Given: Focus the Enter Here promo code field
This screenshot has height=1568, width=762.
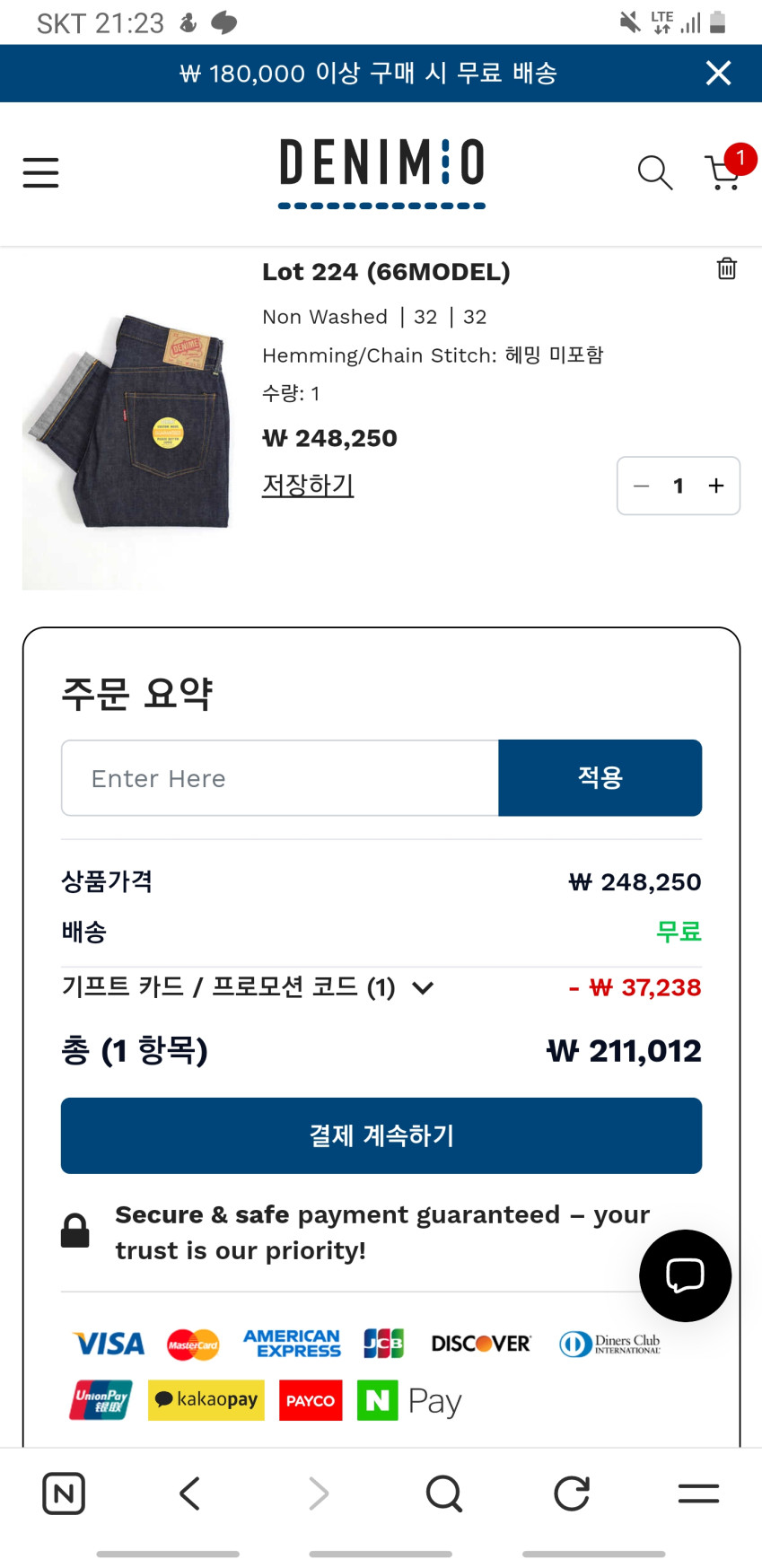Looking at the screenshot, I should [x=280, y=777].
